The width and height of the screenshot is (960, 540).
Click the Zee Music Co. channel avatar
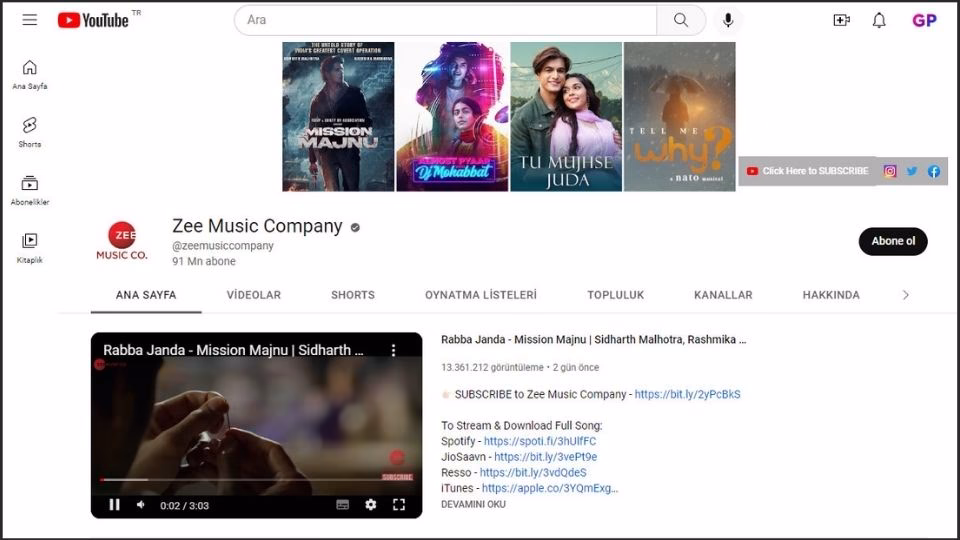122,241
